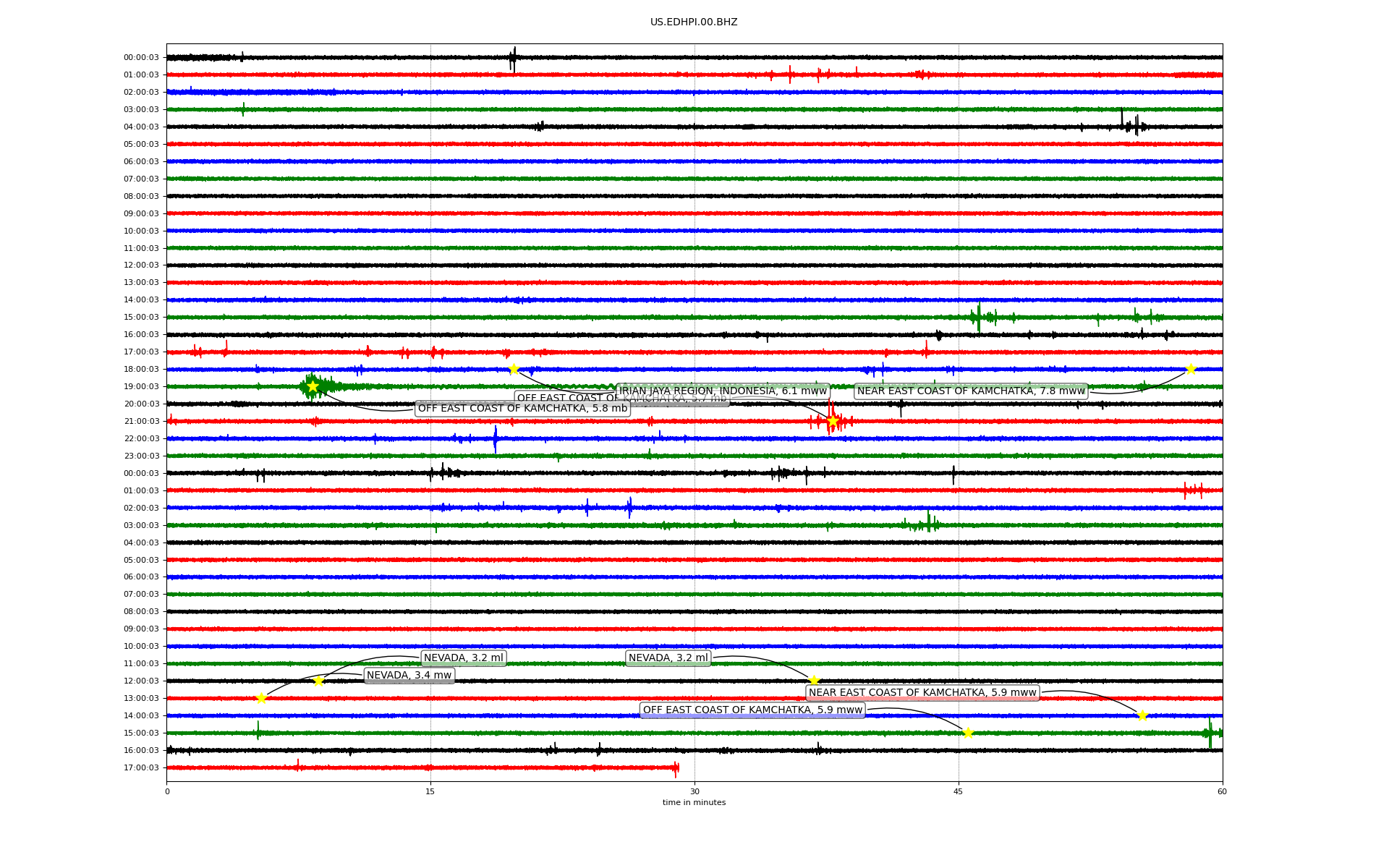
Task: Click the 23:00:03 trace time label
Action: (141, 456)
